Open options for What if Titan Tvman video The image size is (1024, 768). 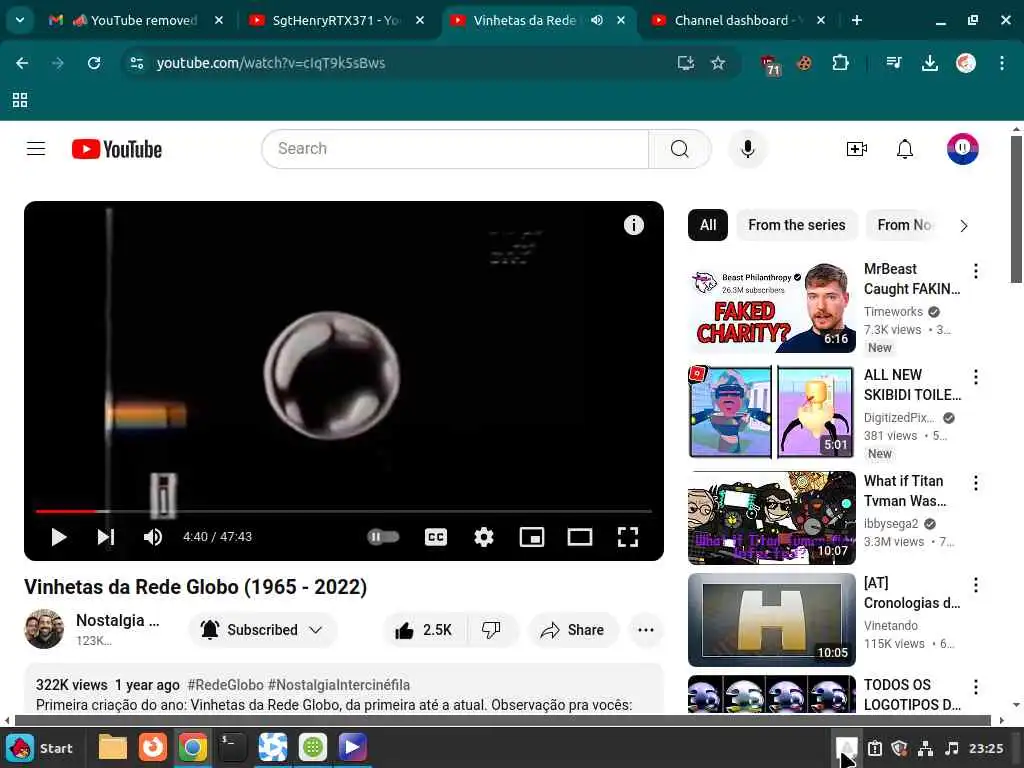(976, 483)
